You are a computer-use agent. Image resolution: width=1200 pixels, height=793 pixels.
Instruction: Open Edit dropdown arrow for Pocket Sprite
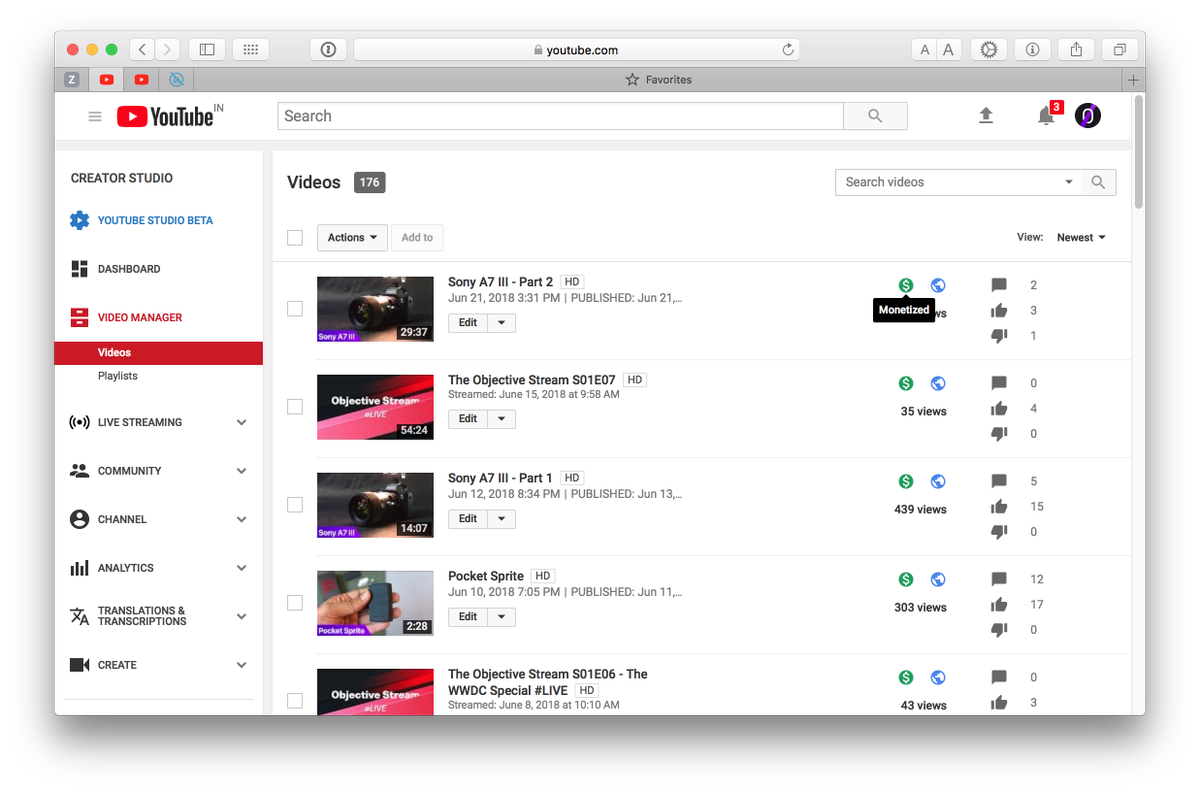click(502, 617)
